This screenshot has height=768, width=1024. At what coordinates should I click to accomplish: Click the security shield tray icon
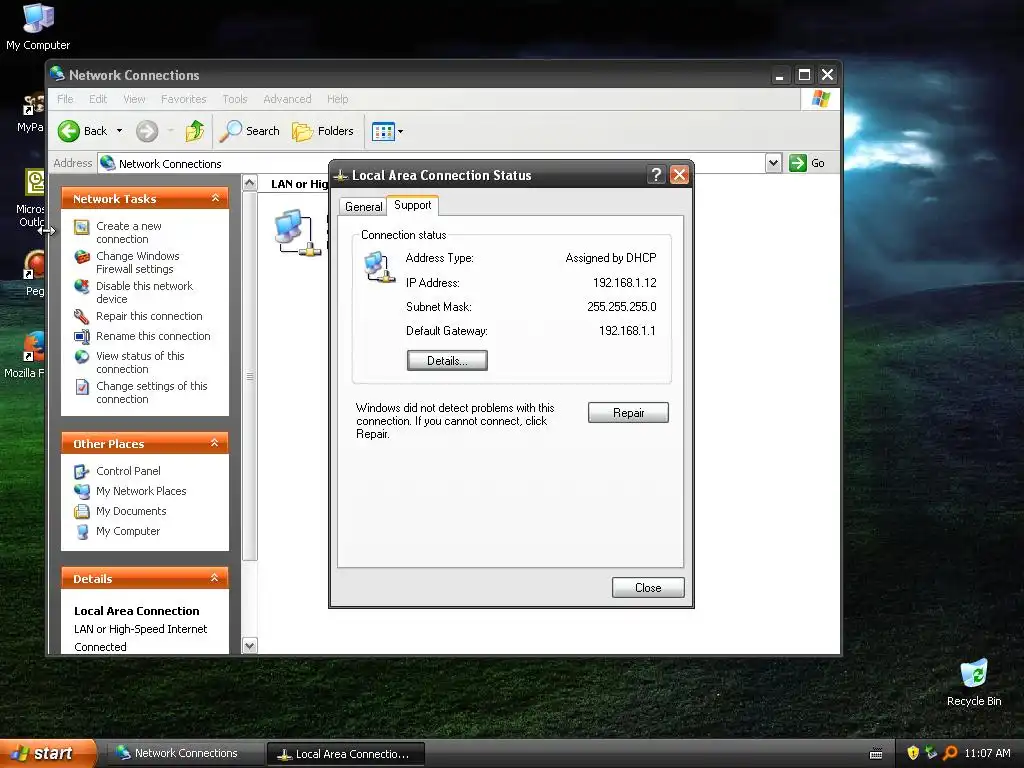point(912,753)
